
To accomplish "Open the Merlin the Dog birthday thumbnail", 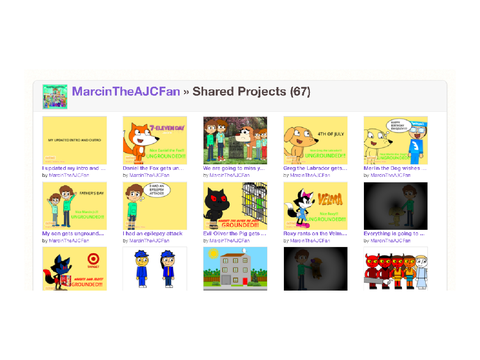I will (396, 140).
